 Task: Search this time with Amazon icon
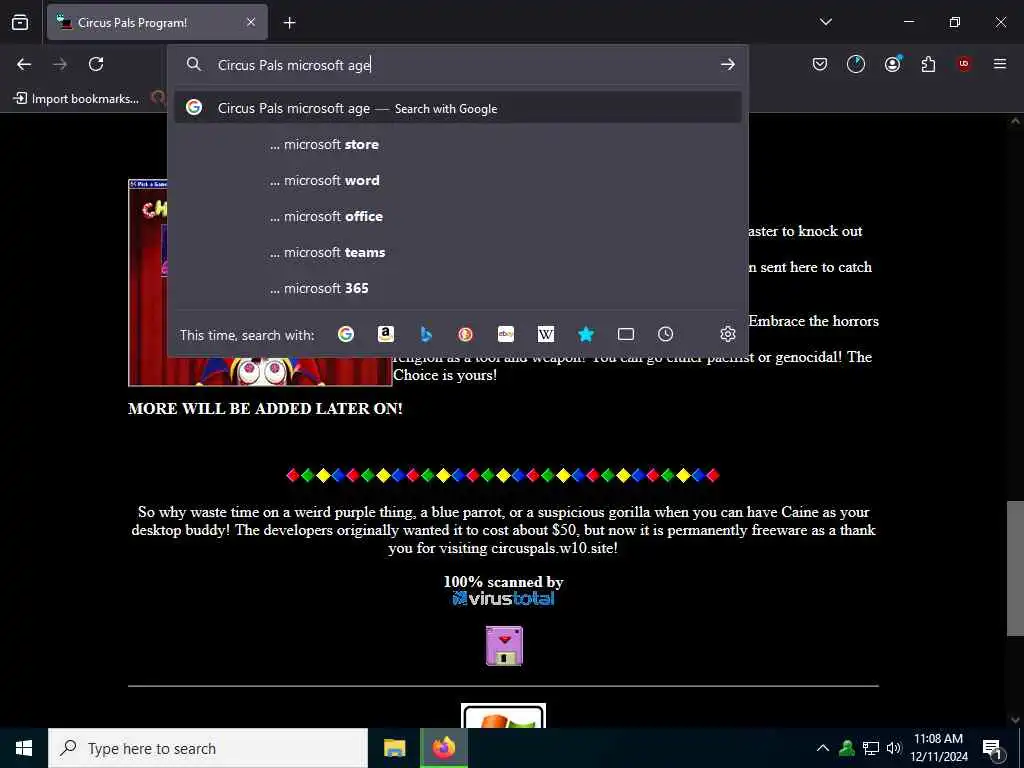pos(386,334)
